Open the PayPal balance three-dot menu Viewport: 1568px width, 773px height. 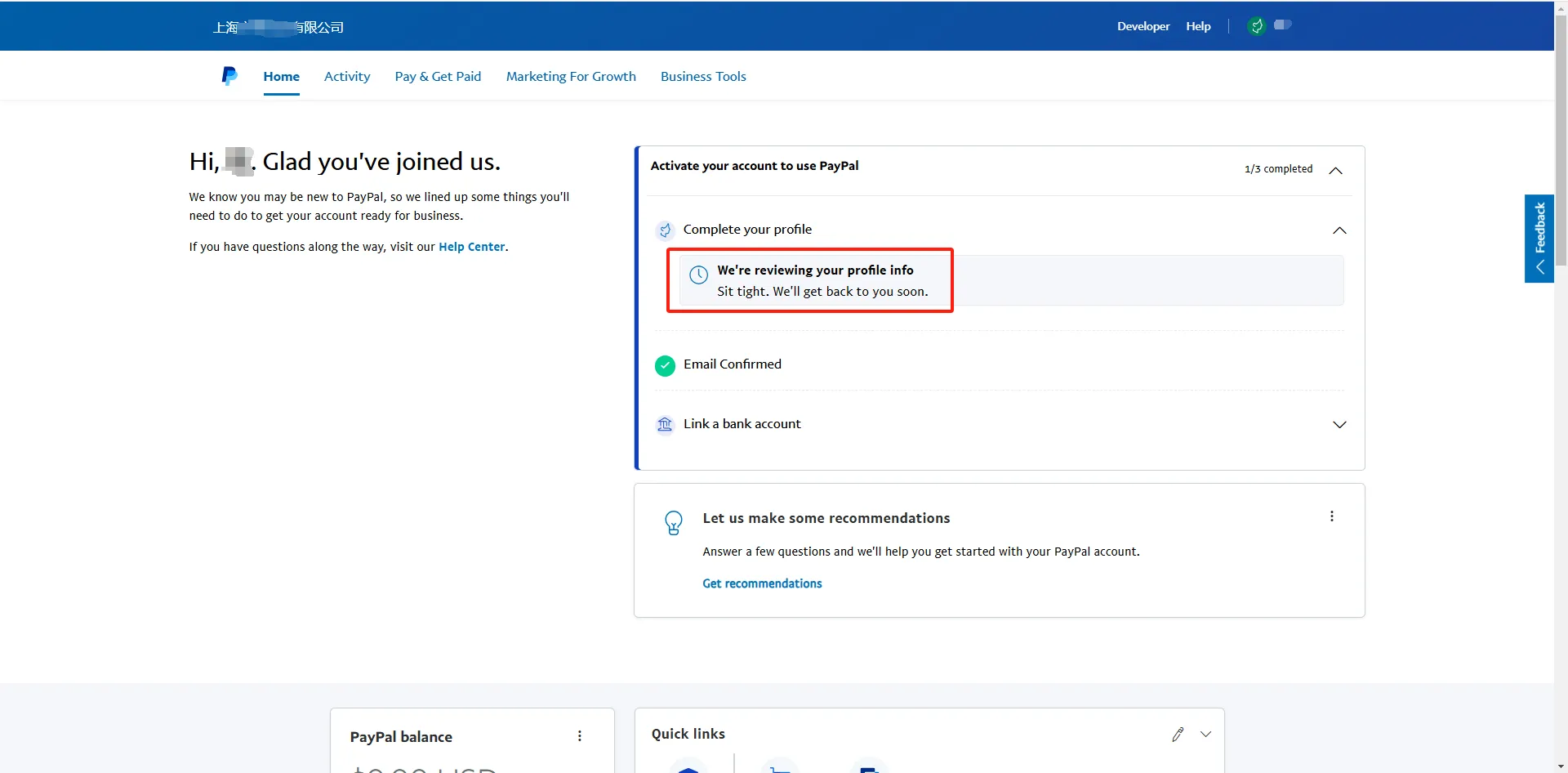pos(580,736)
